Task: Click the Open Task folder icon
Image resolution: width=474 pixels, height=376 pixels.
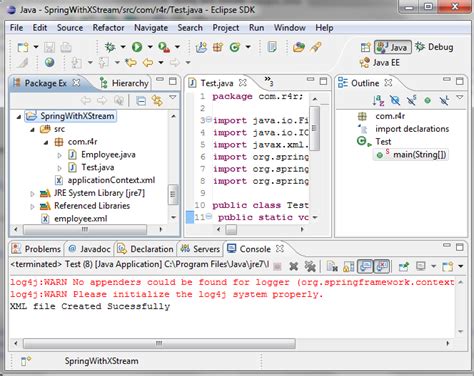Action: tap(299, 47)
